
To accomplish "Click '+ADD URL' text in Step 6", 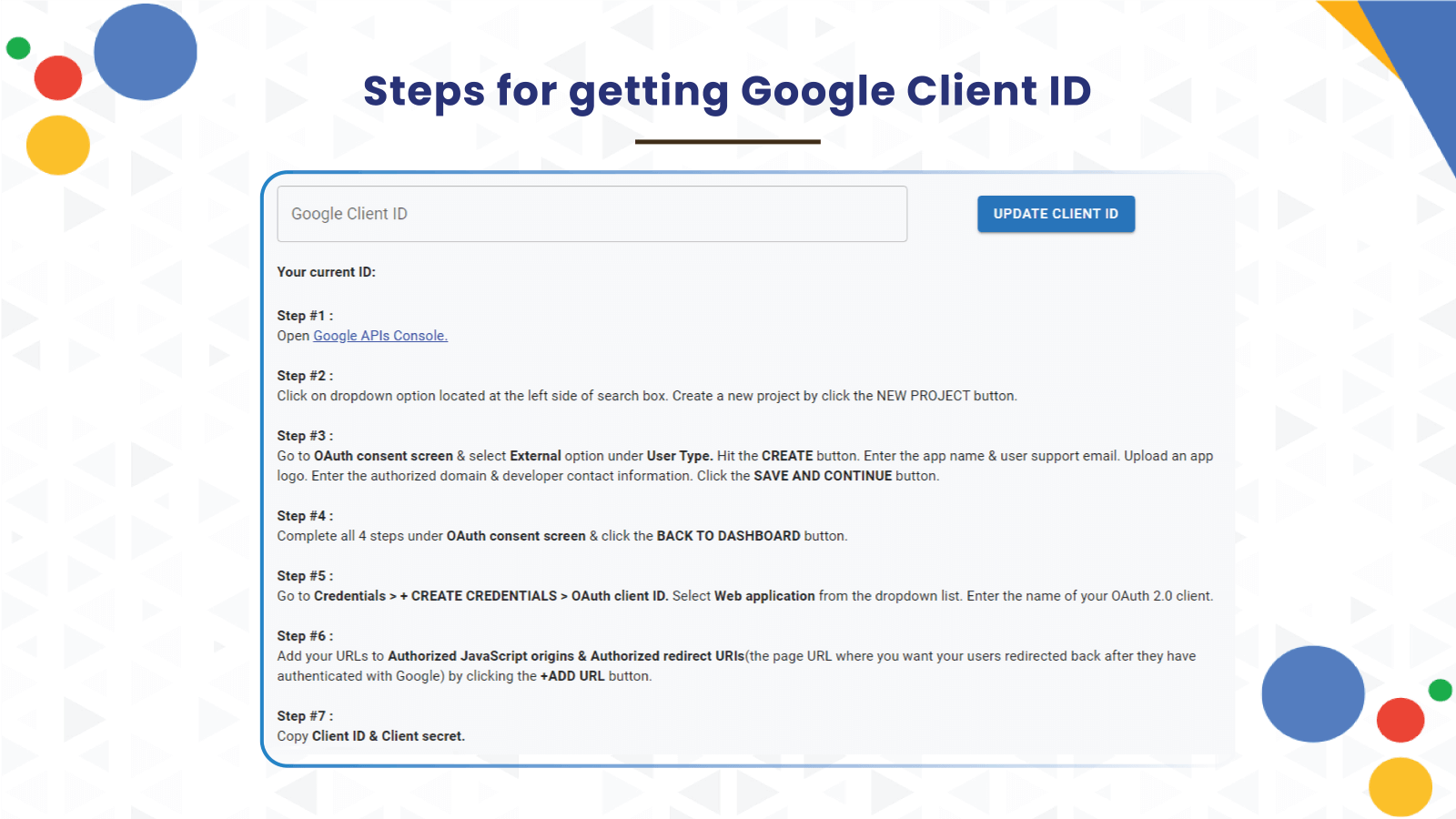I will click(572, 676).
